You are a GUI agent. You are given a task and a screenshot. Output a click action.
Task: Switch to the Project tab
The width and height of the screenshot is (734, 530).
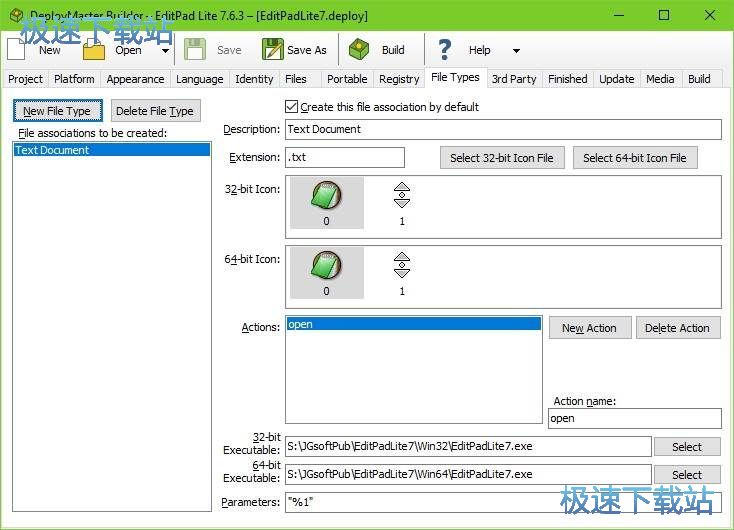[26, 79]
